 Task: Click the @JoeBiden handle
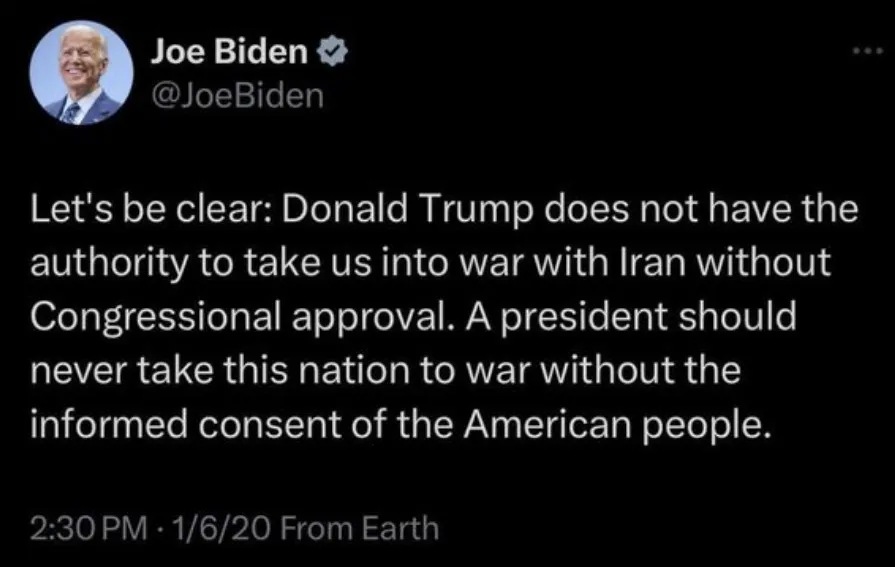[x=236, y=98]
